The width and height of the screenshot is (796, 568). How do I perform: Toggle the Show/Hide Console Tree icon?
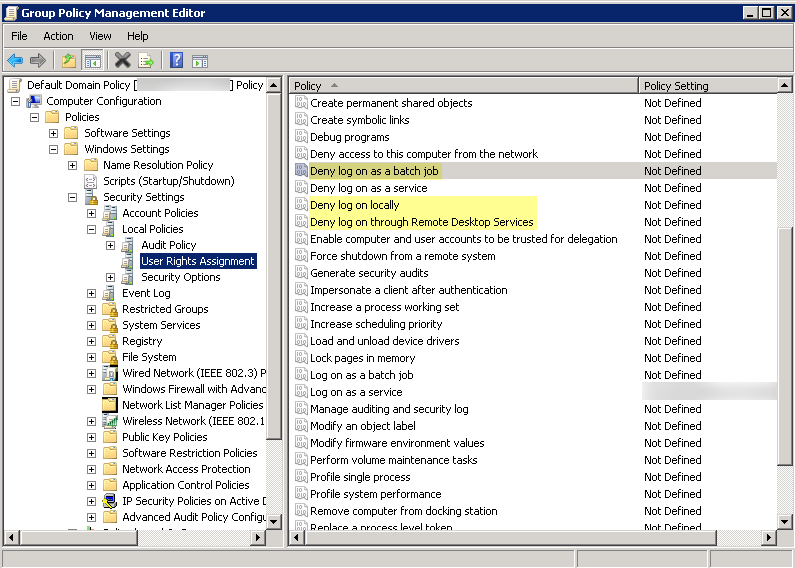pyautogui.click(x=93, y=61)
